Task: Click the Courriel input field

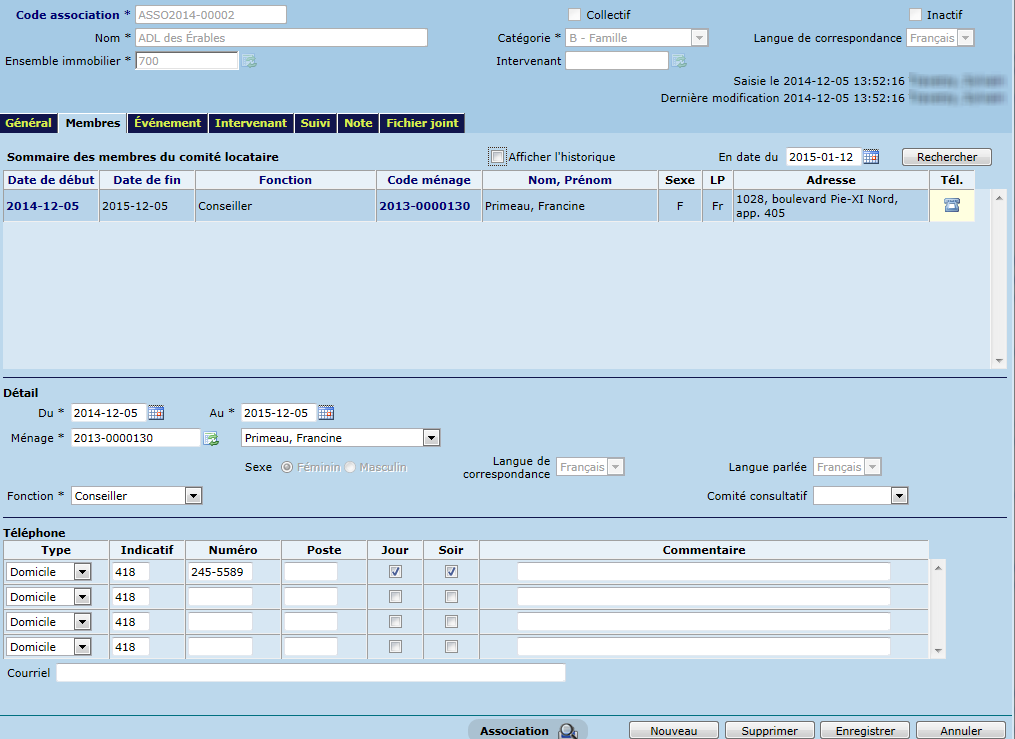Action: point(310,673)
